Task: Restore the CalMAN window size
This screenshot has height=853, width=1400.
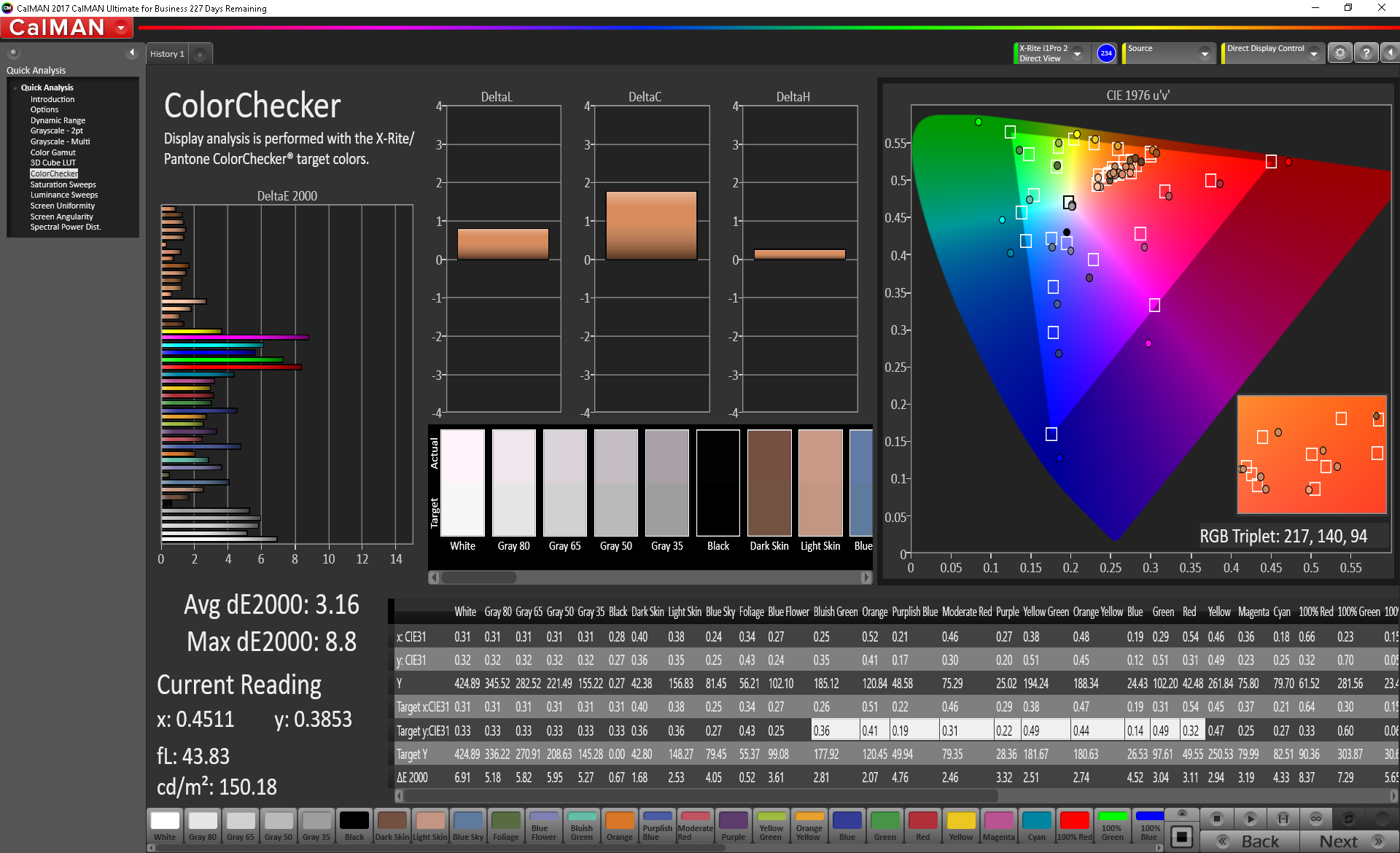Action: coord(1348,8)
